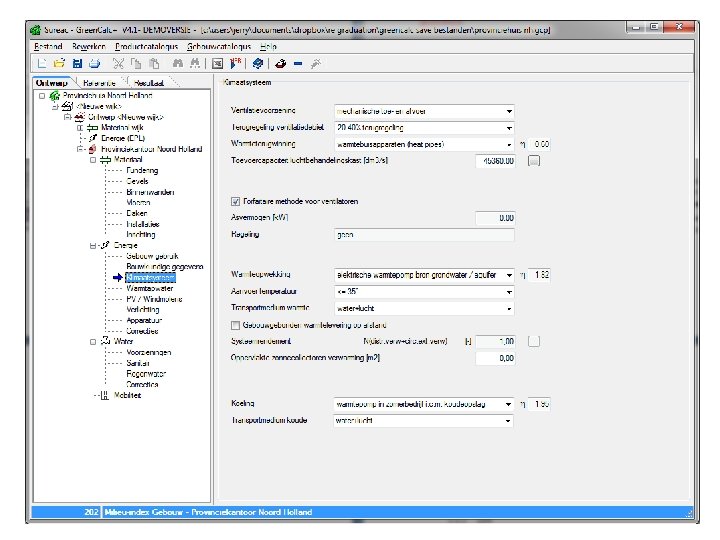Toggle Forfaitaire methode voor ventilatoren checkbox
720x540 pixels.
pos(236,202)
